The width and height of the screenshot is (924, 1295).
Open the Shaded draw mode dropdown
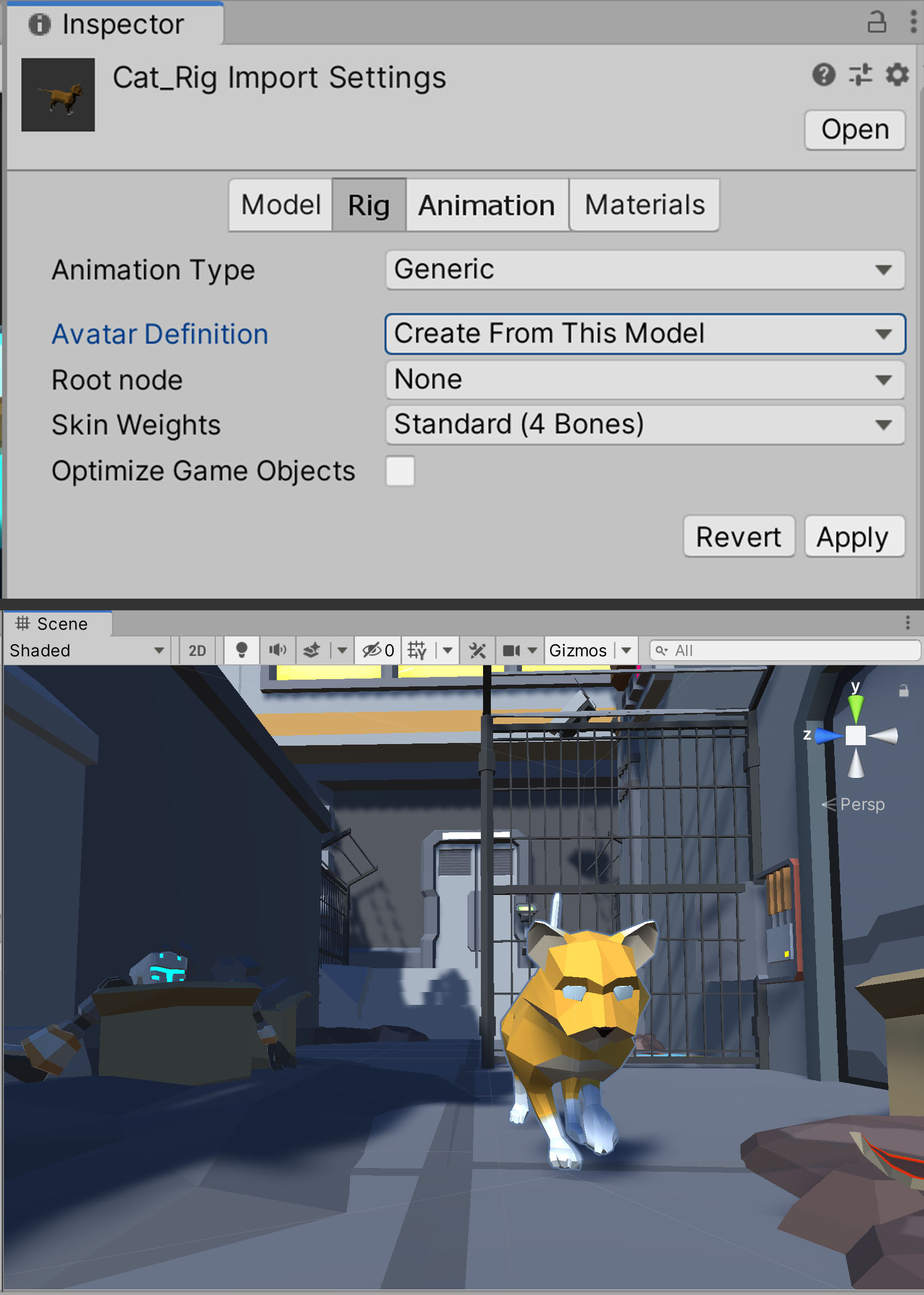coord(87,650)
